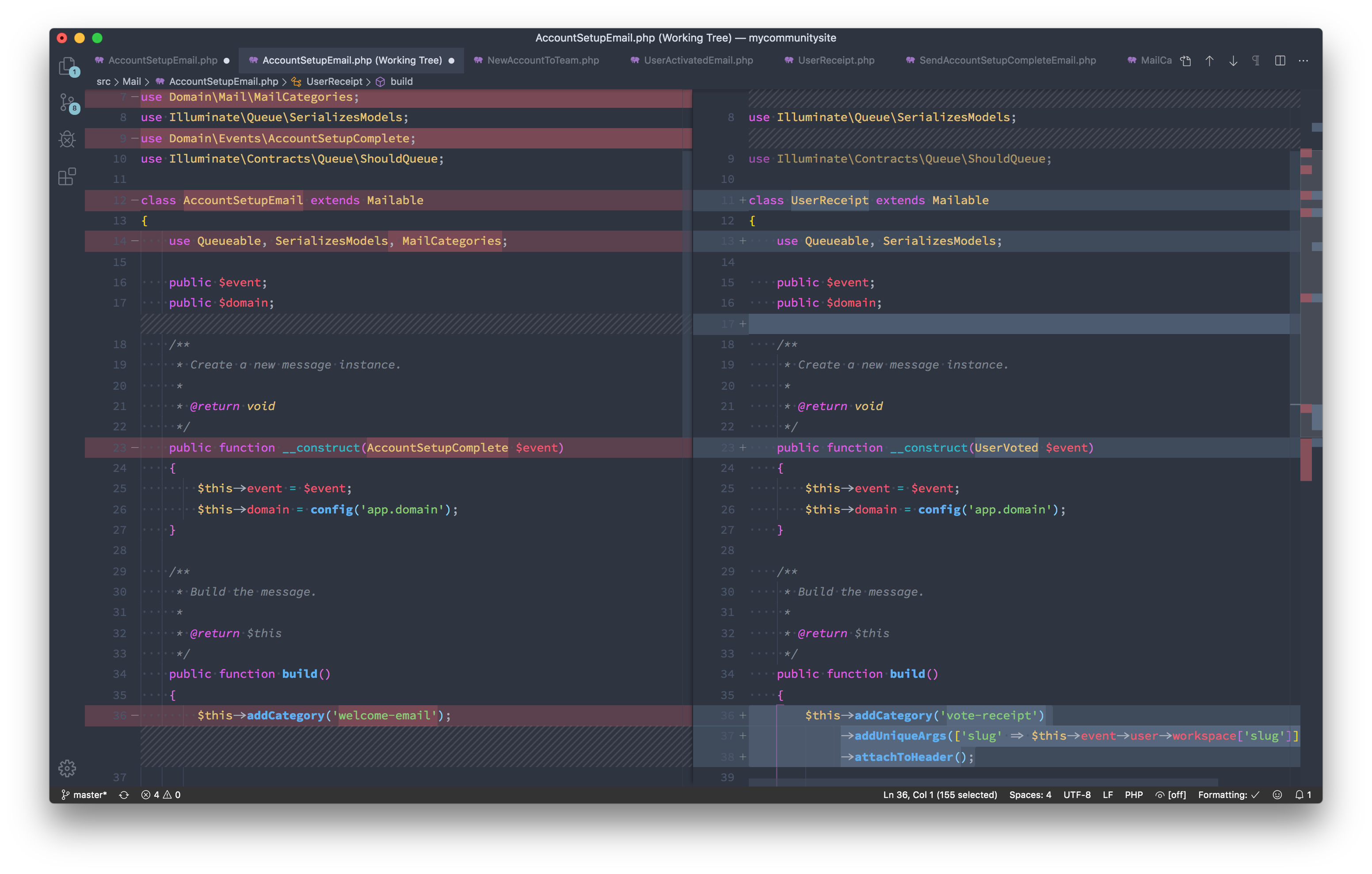Click the diff overview ruler on the right
The image size is (1372, 874).
(1311, 285)
